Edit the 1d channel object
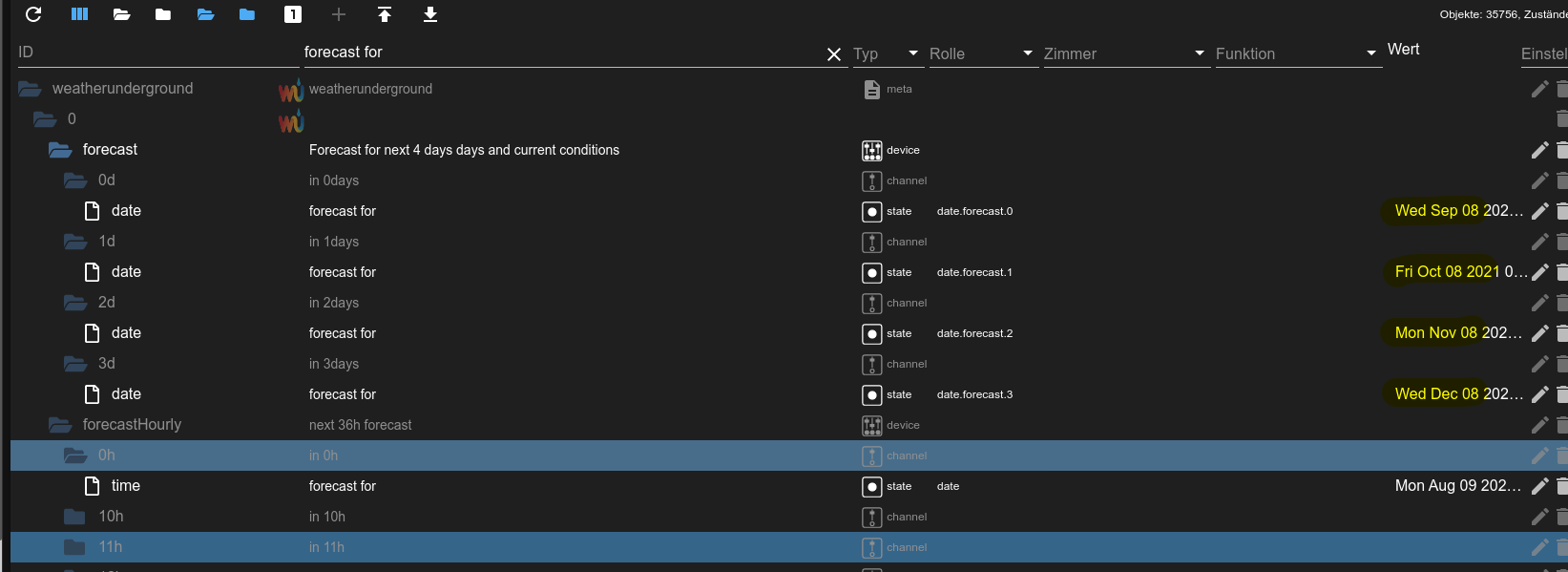 1539,242
